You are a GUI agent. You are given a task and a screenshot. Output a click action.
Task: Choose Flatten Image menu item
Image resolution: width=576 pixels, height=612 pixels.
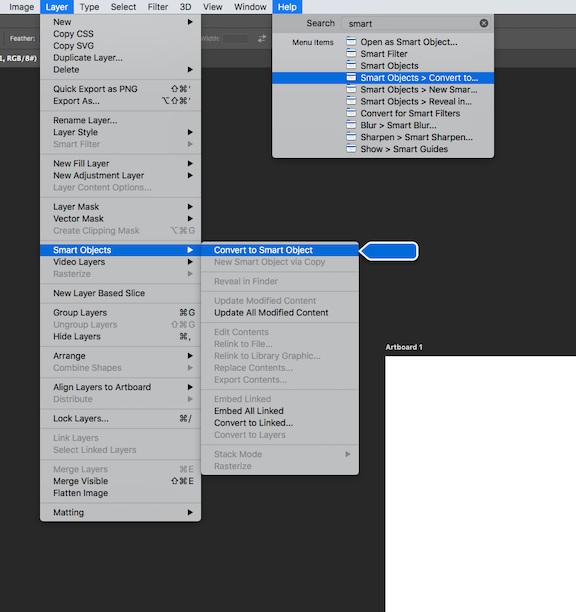tap(121, 493)
